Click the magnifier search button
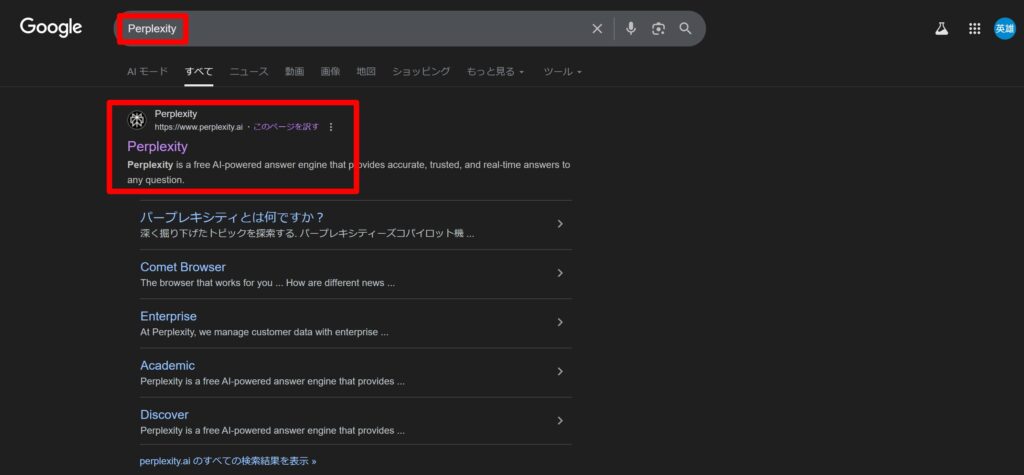This screenshot has width=1024, height=475. 685,29
